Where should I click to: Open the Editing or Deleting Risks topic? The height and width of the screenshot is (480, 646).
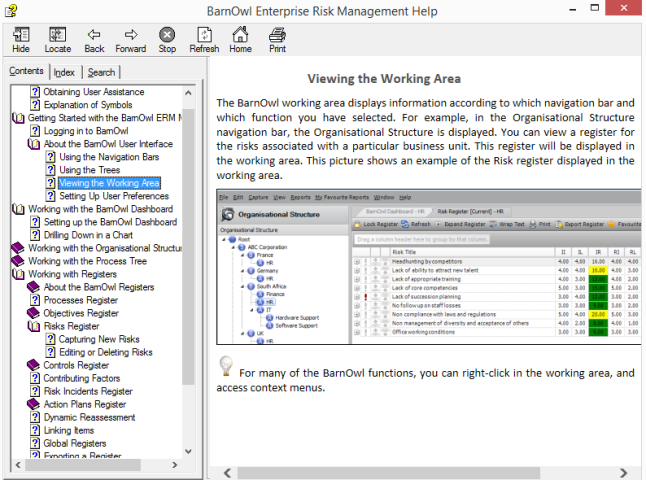click(106, 352)
